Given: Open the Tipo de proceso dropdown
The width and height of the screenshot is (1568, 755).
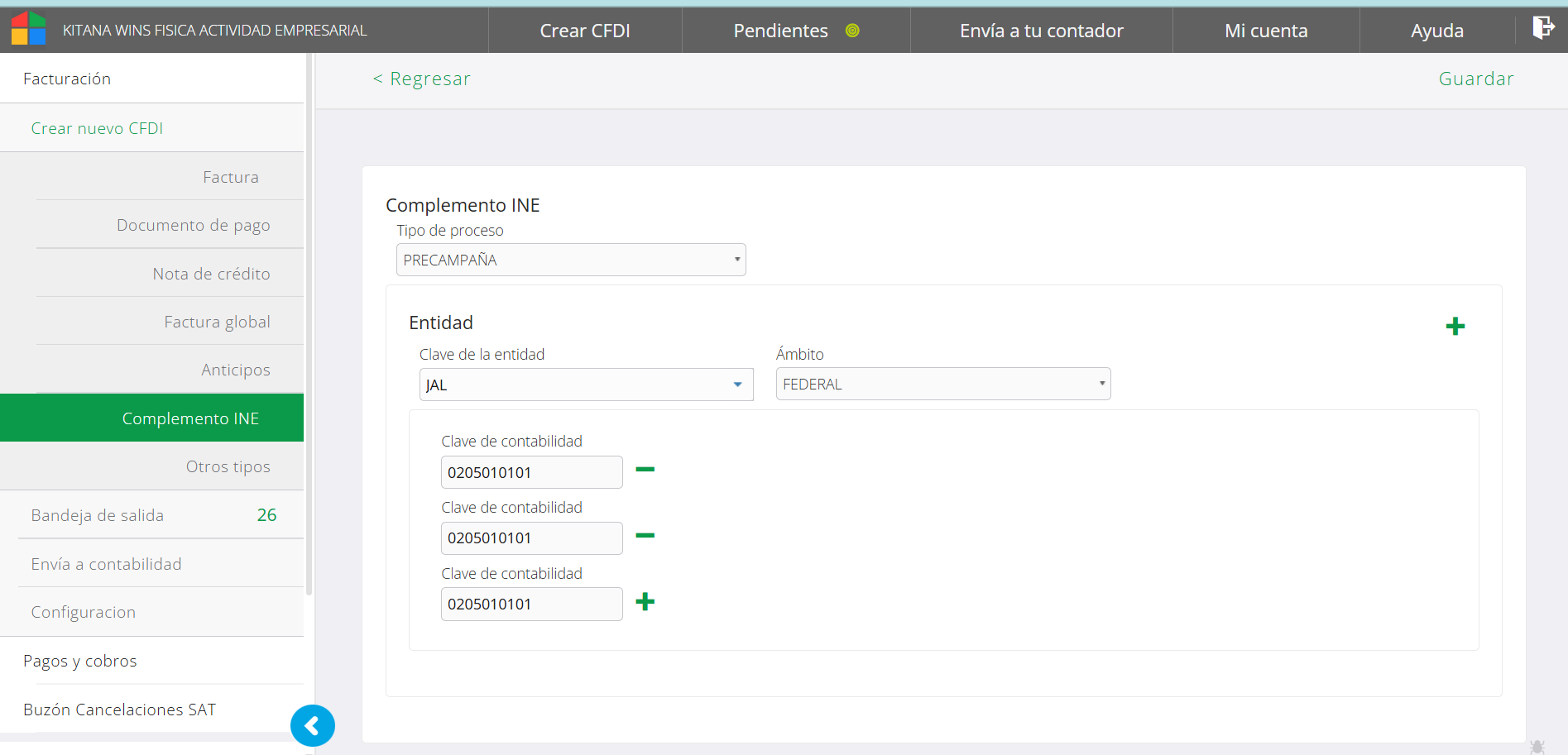Looking at the screenshot, I should (x=571, y=260).
